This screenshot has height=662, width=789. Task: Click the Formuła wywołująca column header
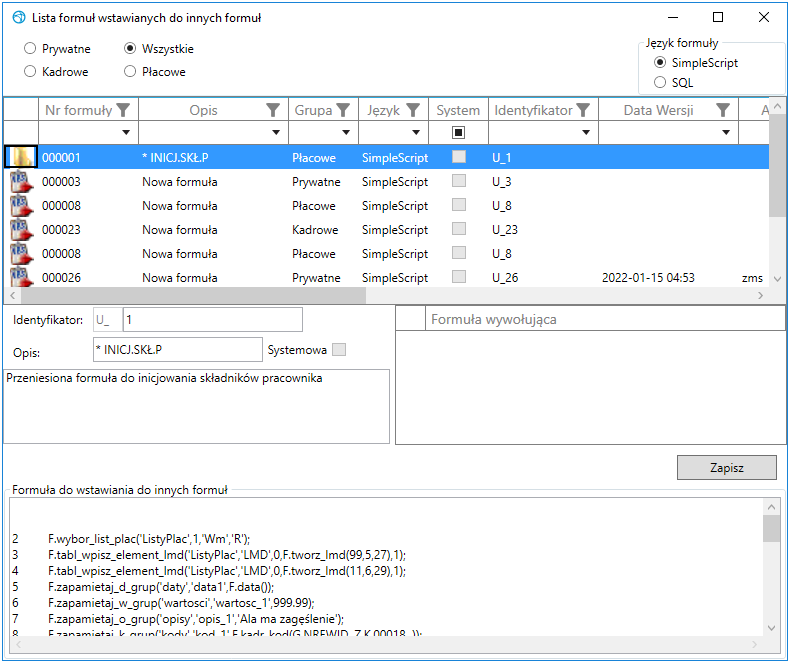605,319
